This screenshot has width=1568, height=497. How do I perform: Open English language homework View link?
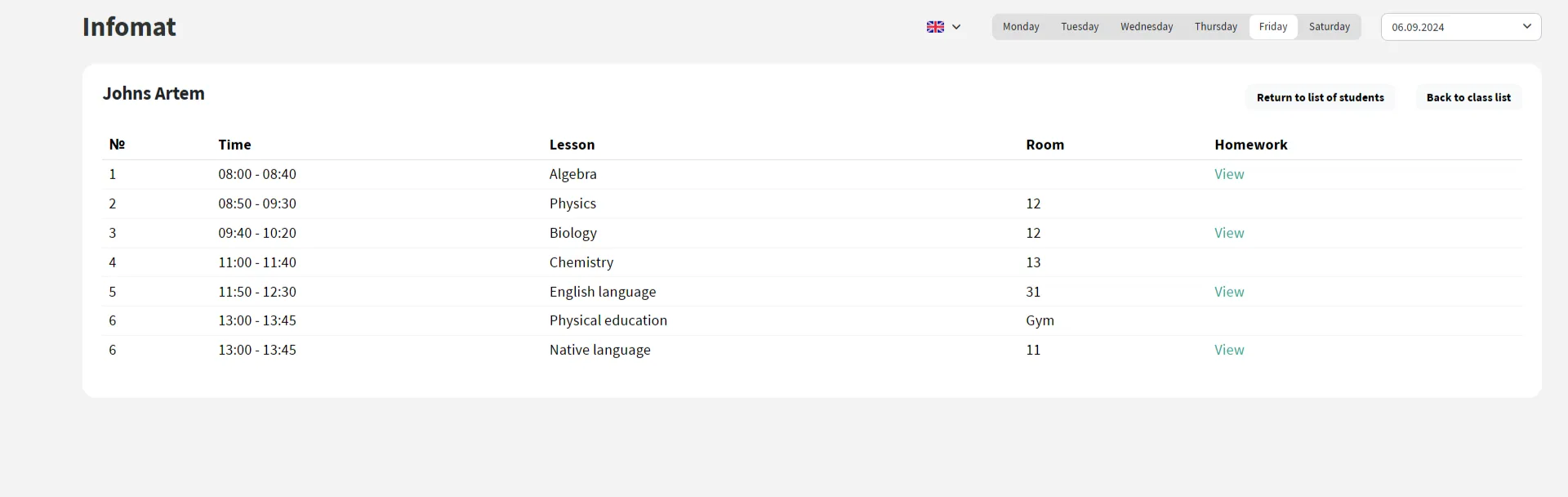click(1228, 292)
